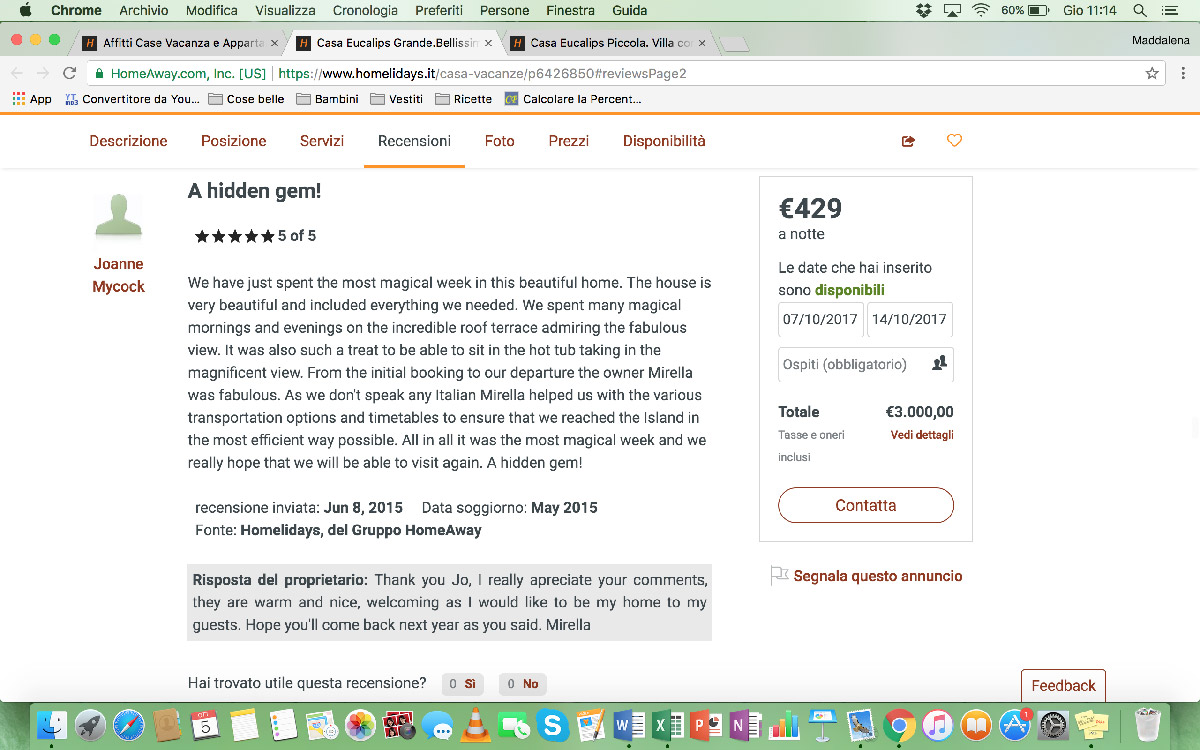Open the check-out date 14/10/2017 picker
The image size is (1200, 750).
909,319
